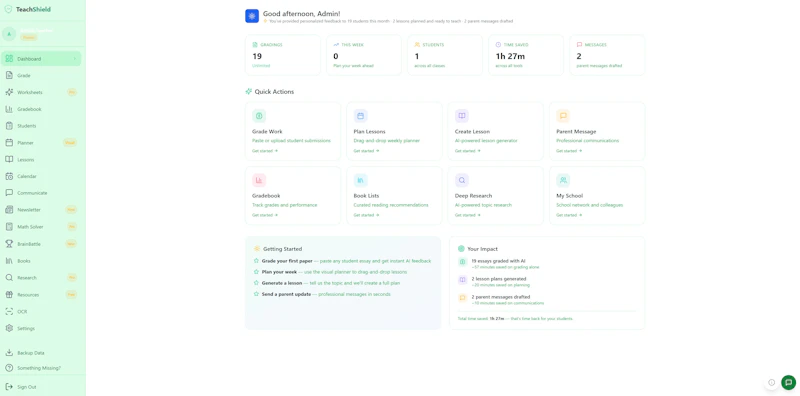This screenshot has height=396, width=800.
Task: Click the Grade Work quick action icon
Action: pyautogui.click(x=259, y=116)
